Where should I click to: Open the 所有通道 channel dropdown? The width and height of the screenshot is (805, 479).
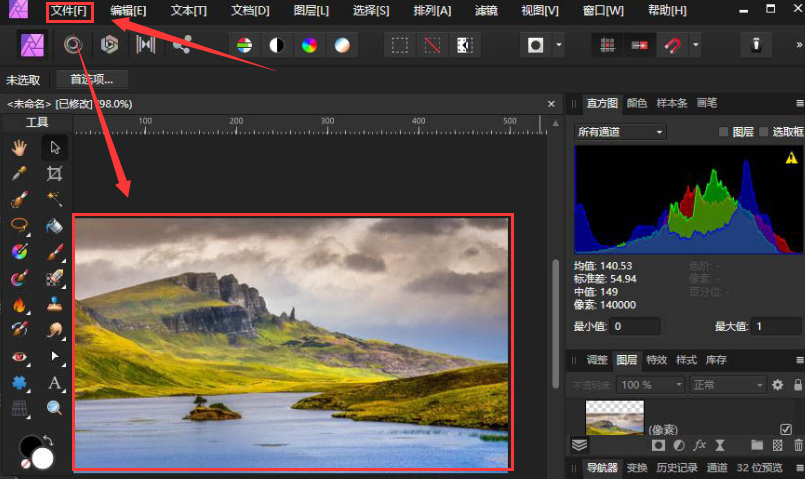pos(620,132)
